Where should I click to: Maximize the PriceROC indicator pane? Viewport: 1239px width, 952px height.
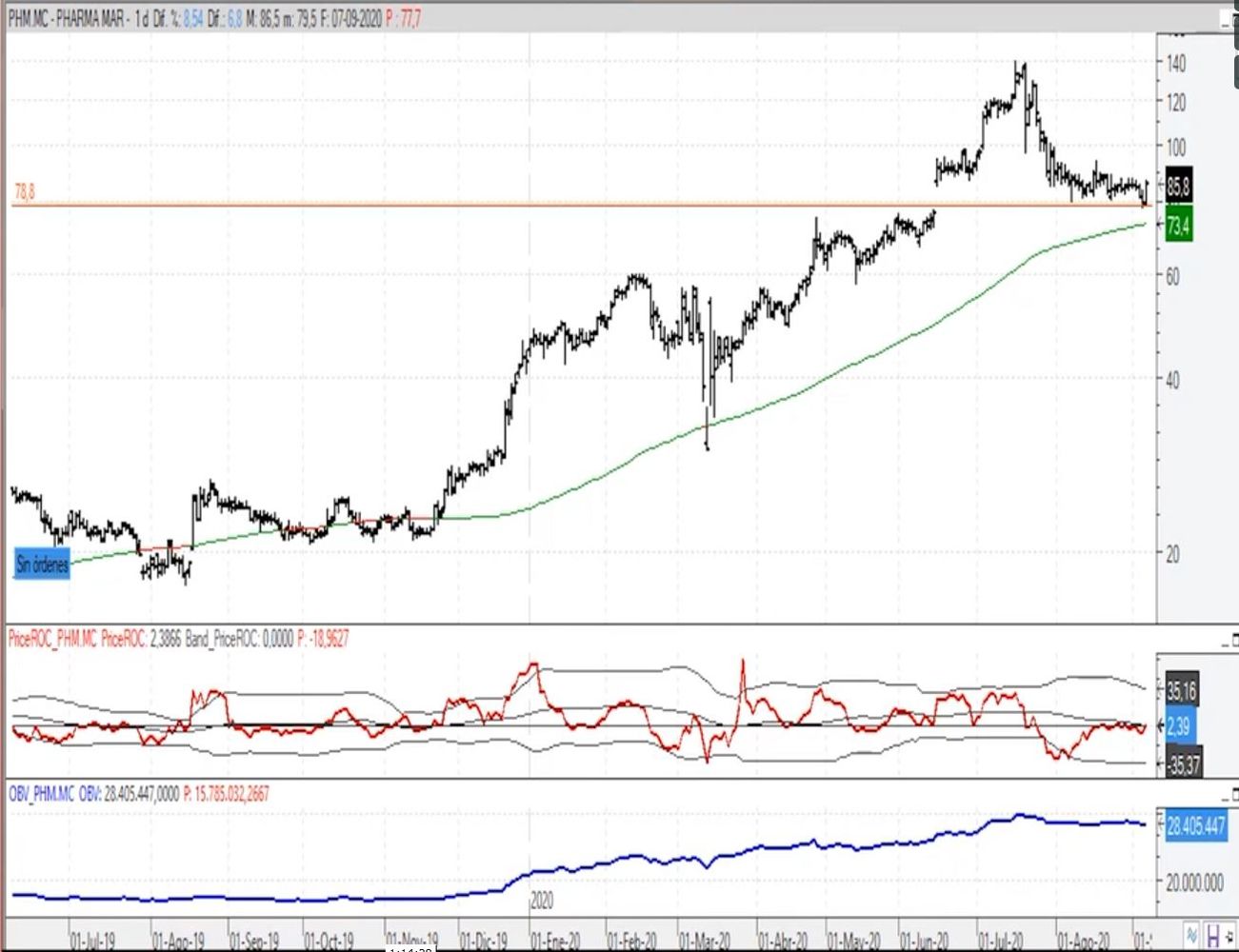pos(1235,638)
